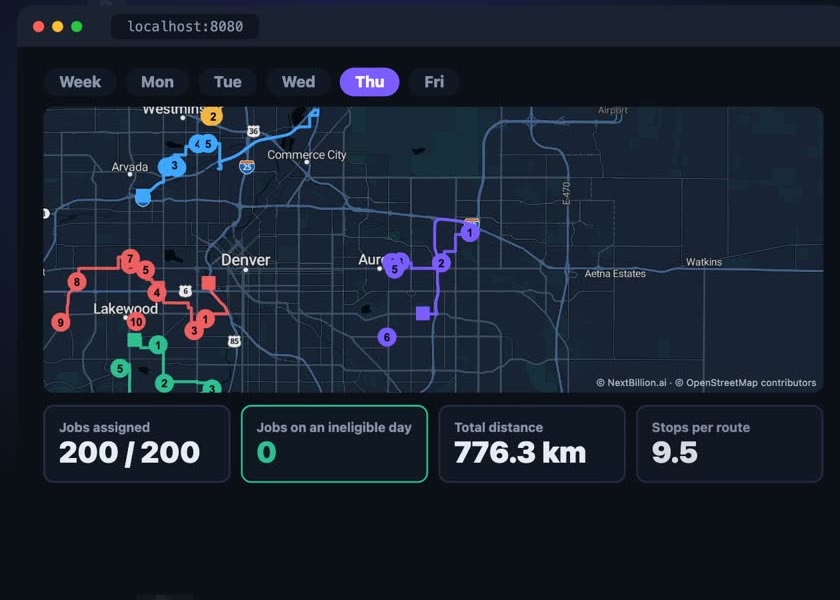Select purple route stop marker 2

pyautogui.click(x=441, y=263)
